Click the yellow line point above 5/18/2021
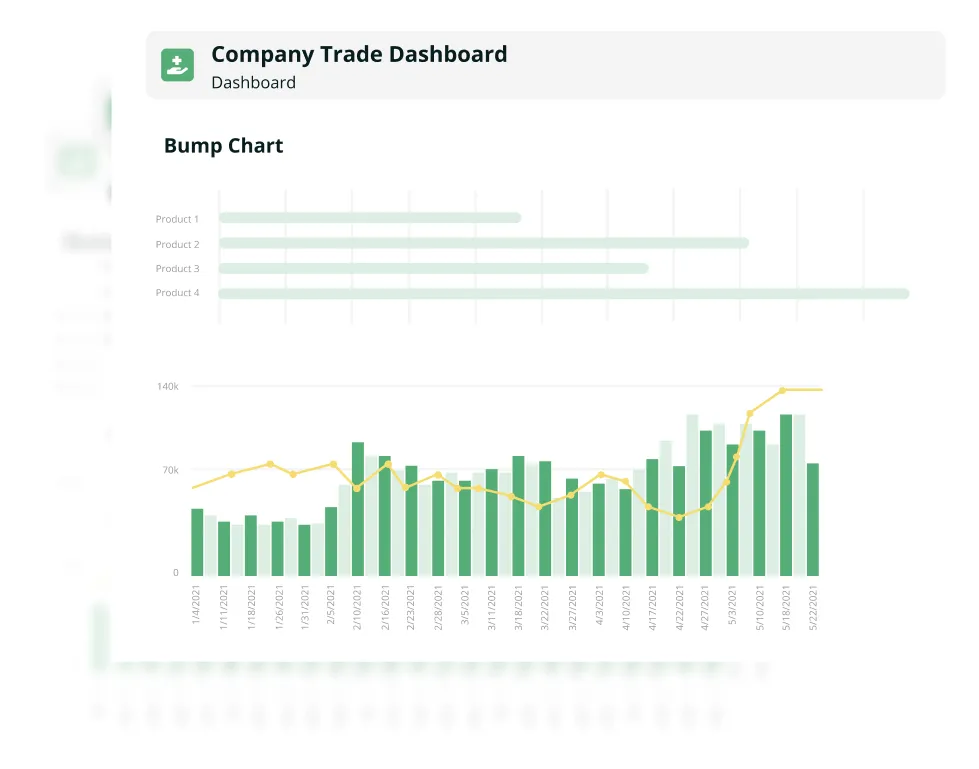This screenshot has width=979, height=769. click(x=783, y=390)
